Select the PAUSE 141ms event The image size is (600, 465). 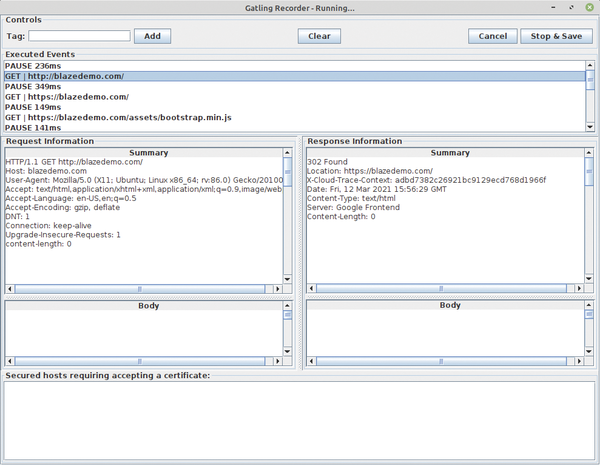coord(295,127)
